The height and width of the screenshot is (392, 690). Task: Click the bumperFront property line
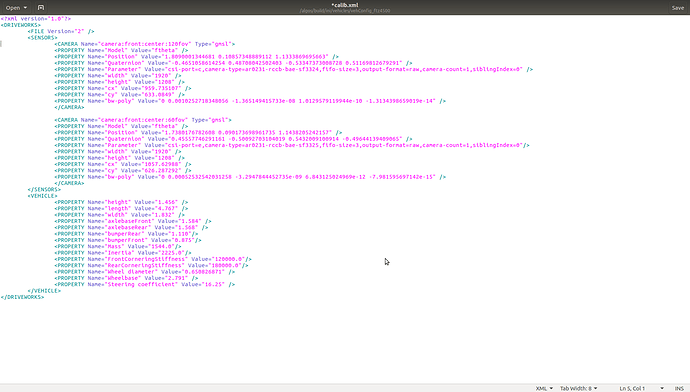click(128, 240)
